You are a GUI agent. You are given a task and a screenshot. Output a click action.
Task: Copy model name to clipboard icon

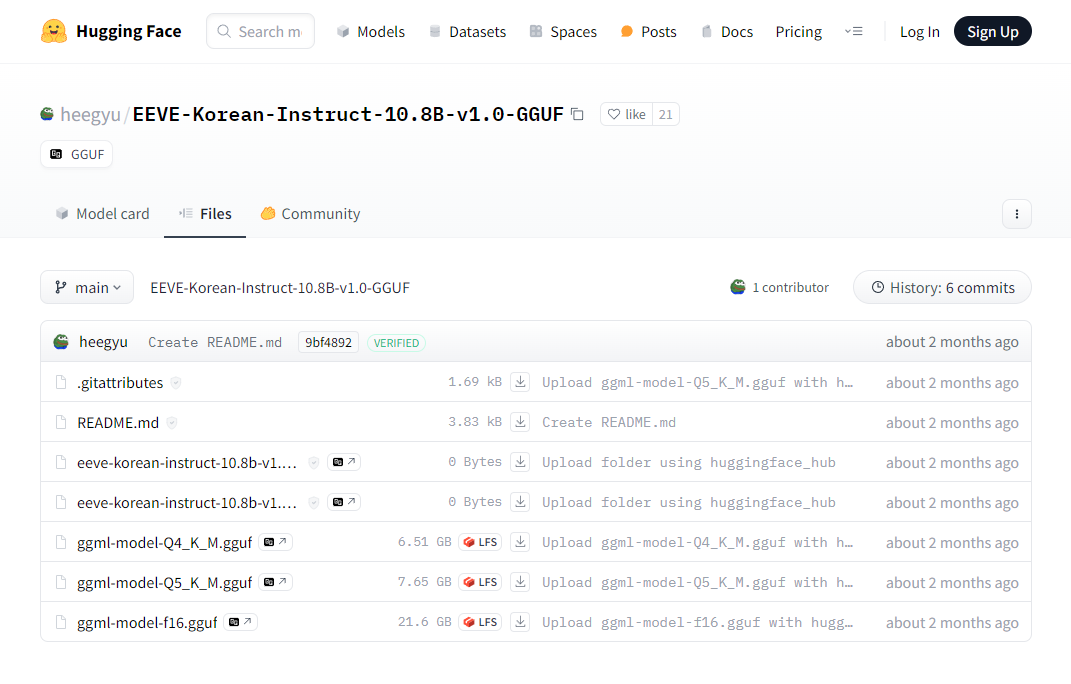click(x=577, y=114)
